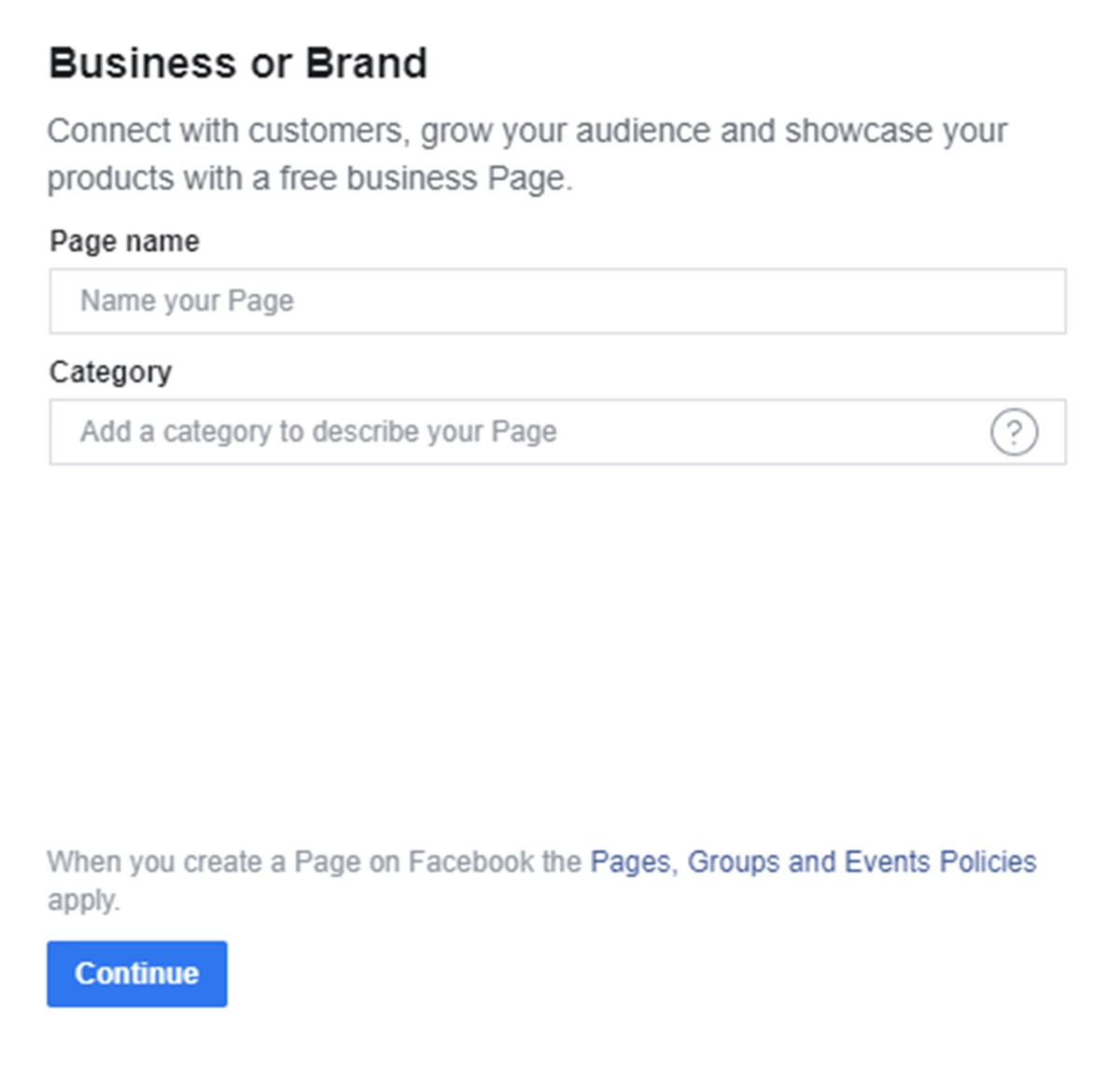Click the Category input box
This screenshot has height=1089, width=1120.
point(513,432)
